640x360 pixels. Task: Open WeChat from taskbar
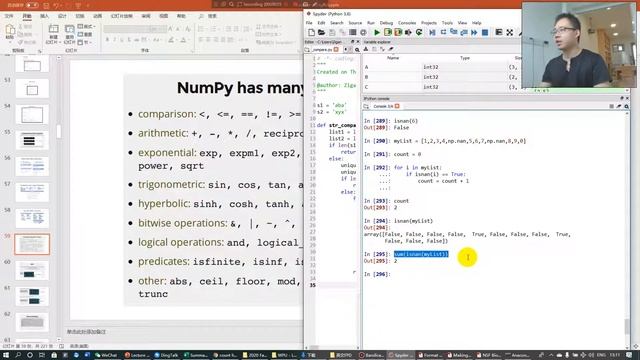(x=106, y=355)
